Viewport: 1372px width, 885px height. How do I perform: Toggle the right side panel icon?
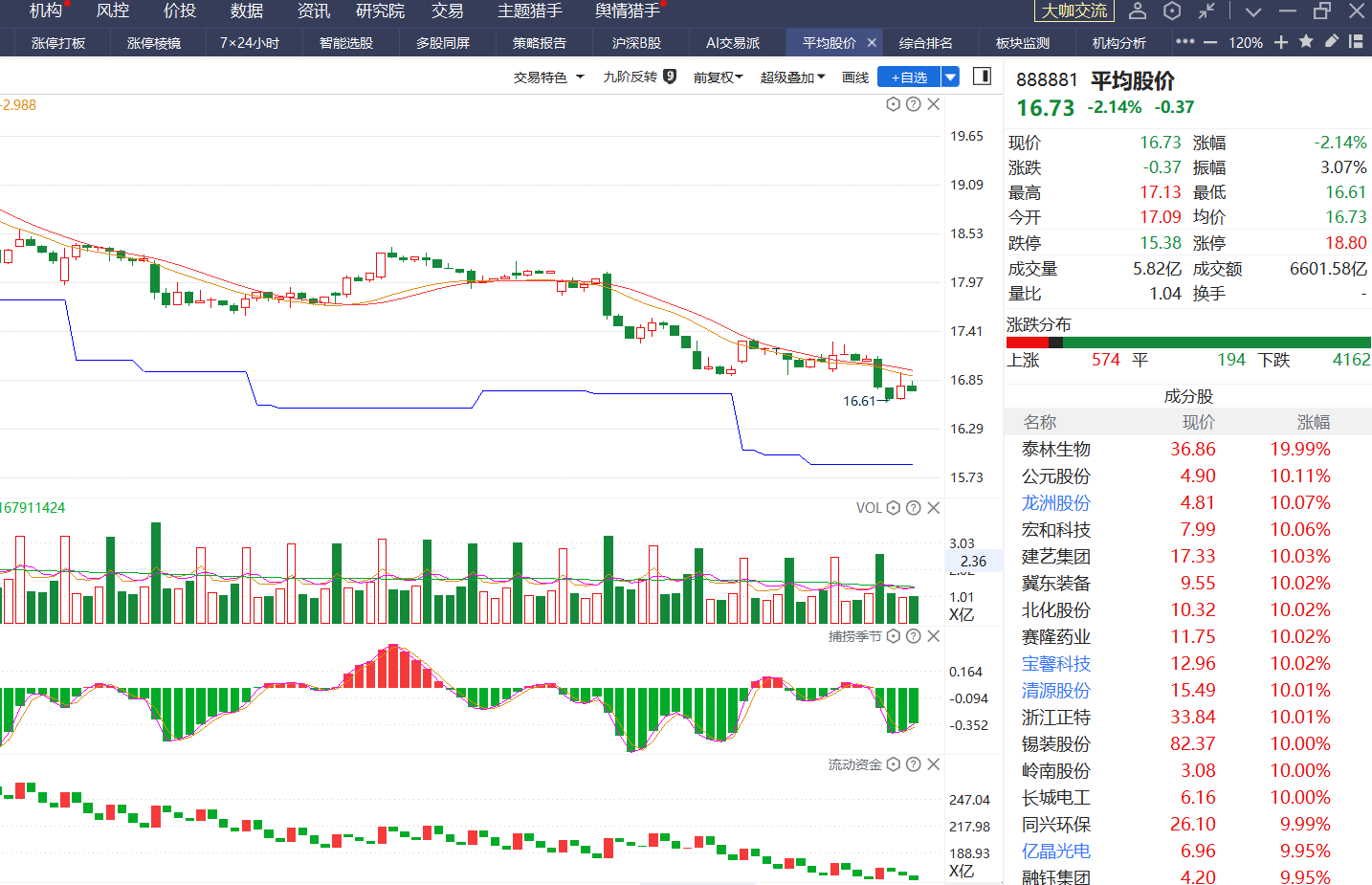[x=982, y=77]
